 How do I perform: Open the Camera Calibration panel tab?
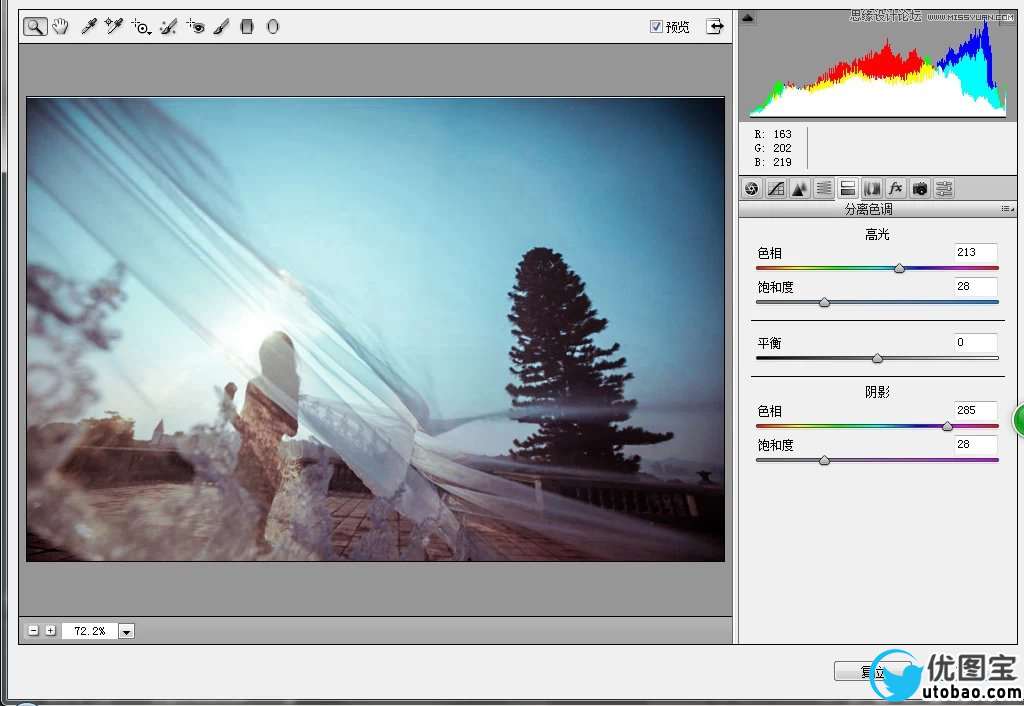tap(920, 189)
